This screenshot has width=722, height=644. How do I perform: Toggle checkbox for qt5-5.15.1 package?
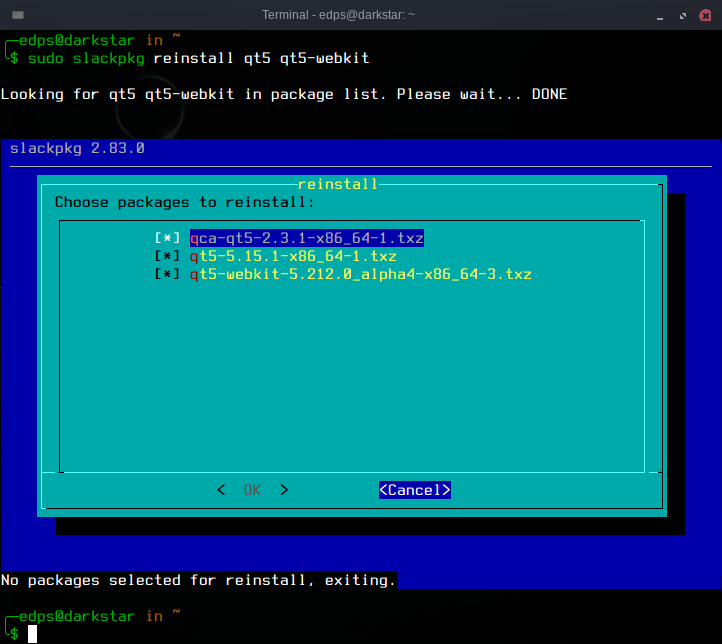pyautogui.click(x=167, y=256)
